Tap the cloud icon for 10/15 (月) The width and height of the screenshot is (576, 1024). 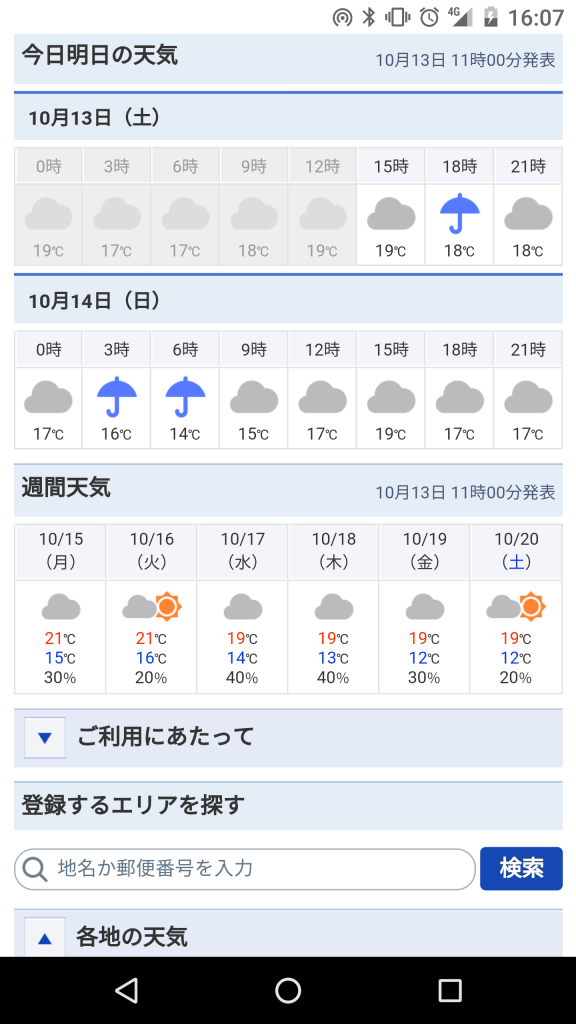pos(61,607)
